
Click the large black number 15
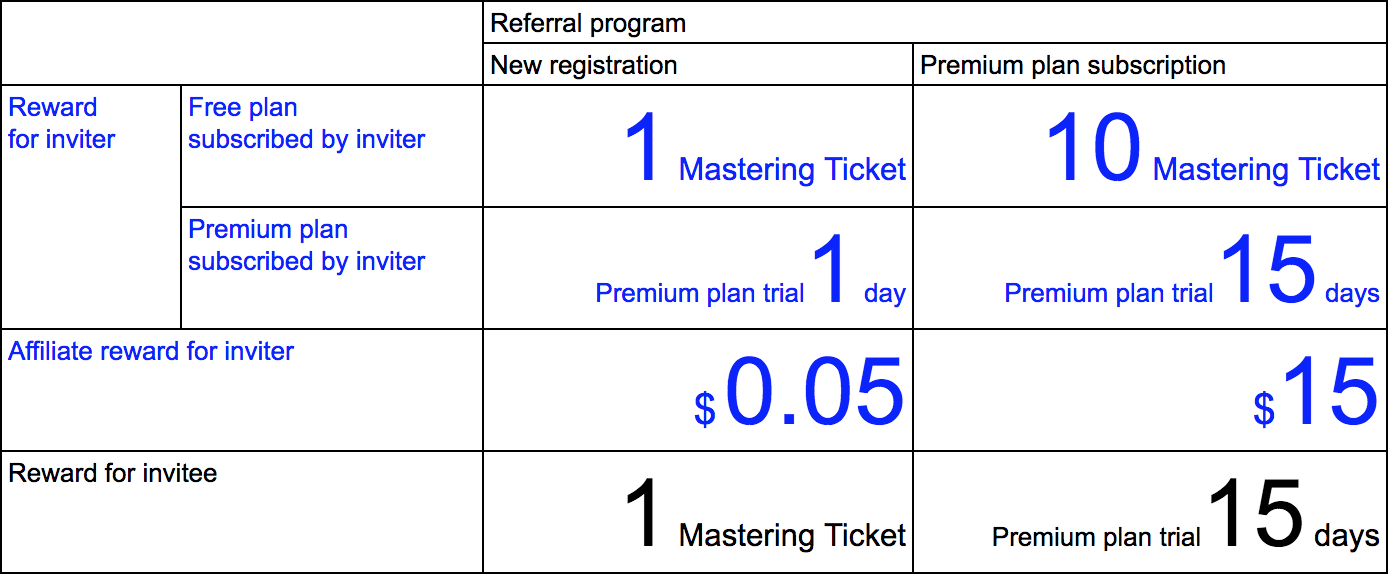click(1256, 514)
